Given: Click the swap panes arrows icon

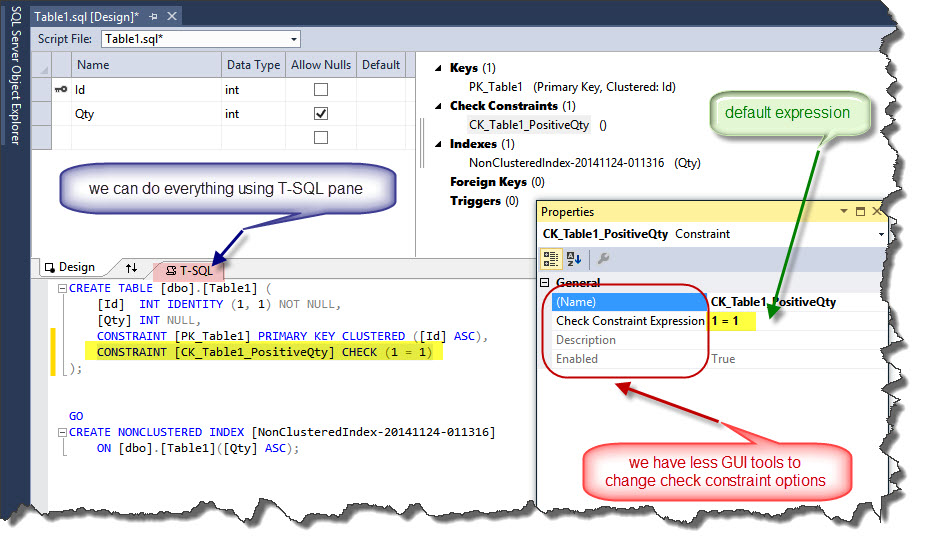Looking at the screenshot, I should [131, 268].
